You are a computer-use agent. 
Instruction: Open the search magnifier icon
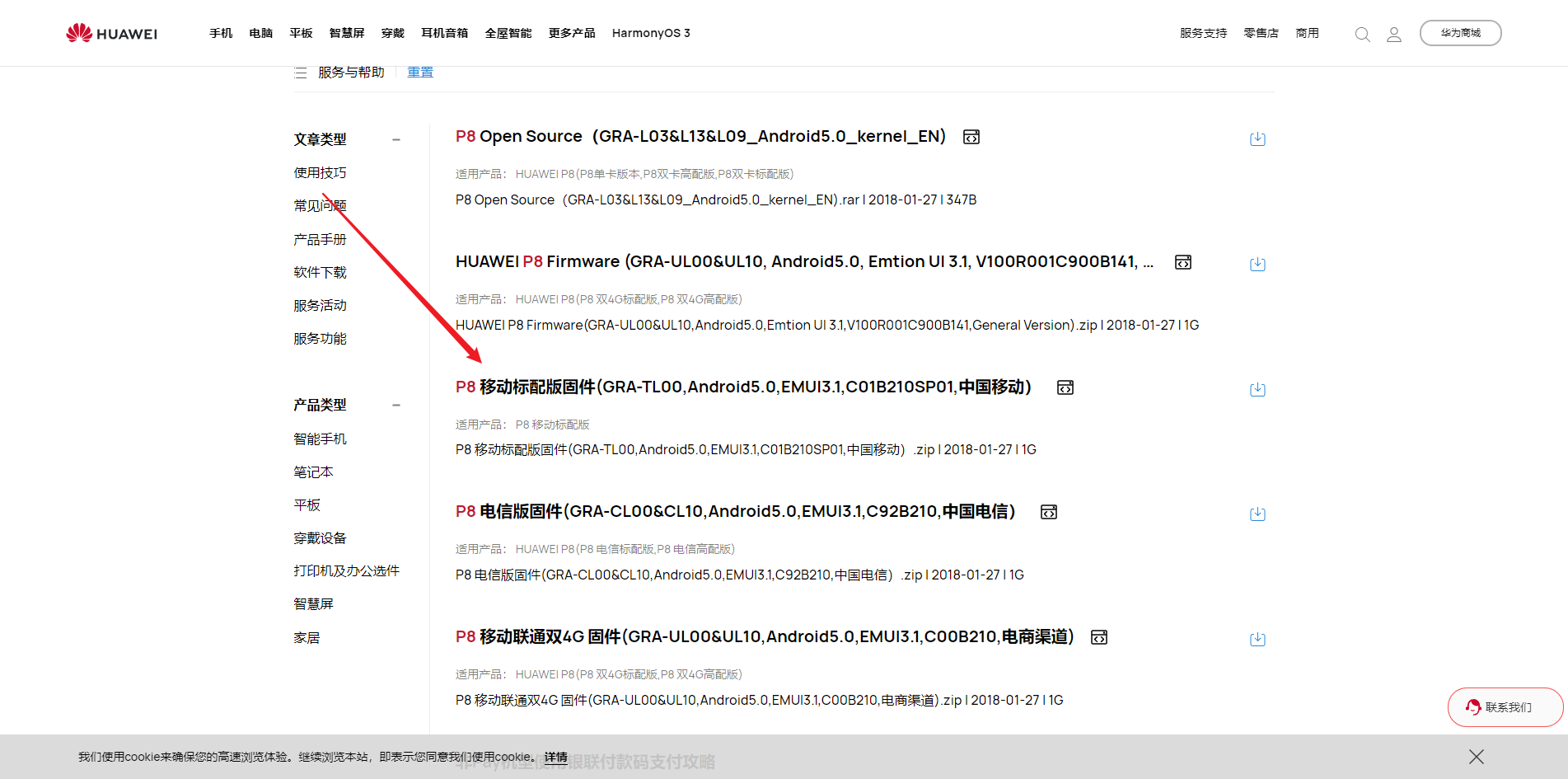pos(1363,34)
